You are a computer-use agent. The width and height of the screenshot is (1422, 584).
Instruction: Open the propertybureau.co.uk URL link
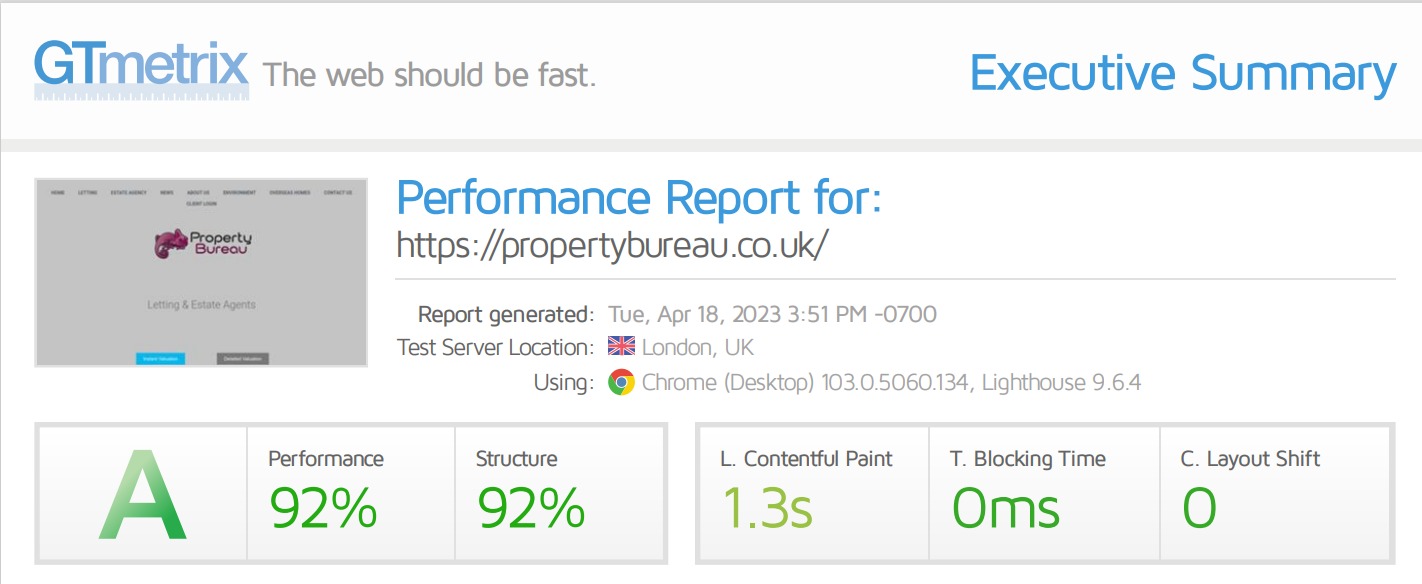click(612, 245)
